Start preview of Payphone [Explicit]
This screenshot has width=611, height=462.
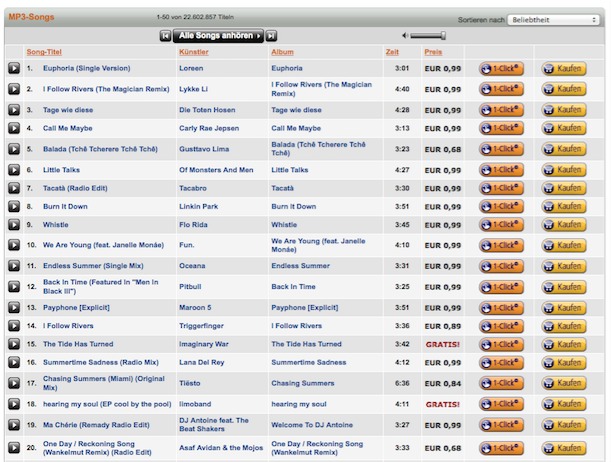pyautogui.click(x=13, y=307)
